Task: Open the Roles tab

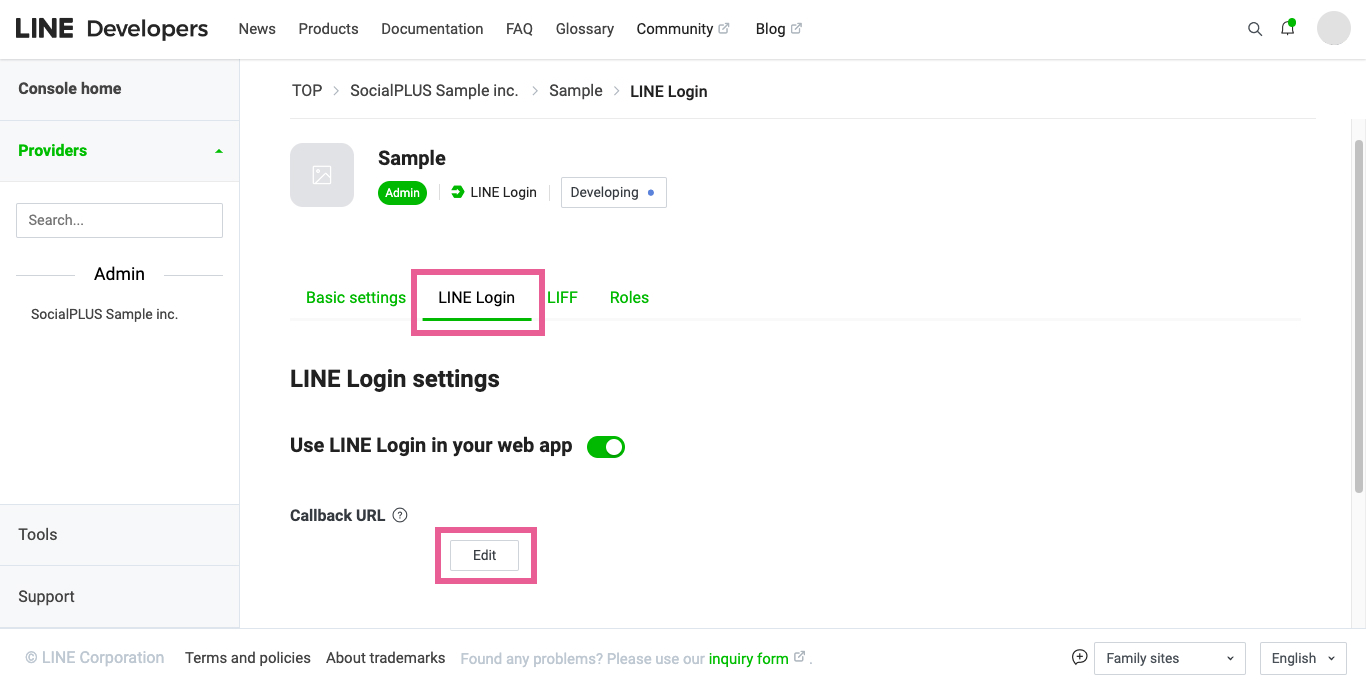Action: pyautogui.click(x=629, y=297)
